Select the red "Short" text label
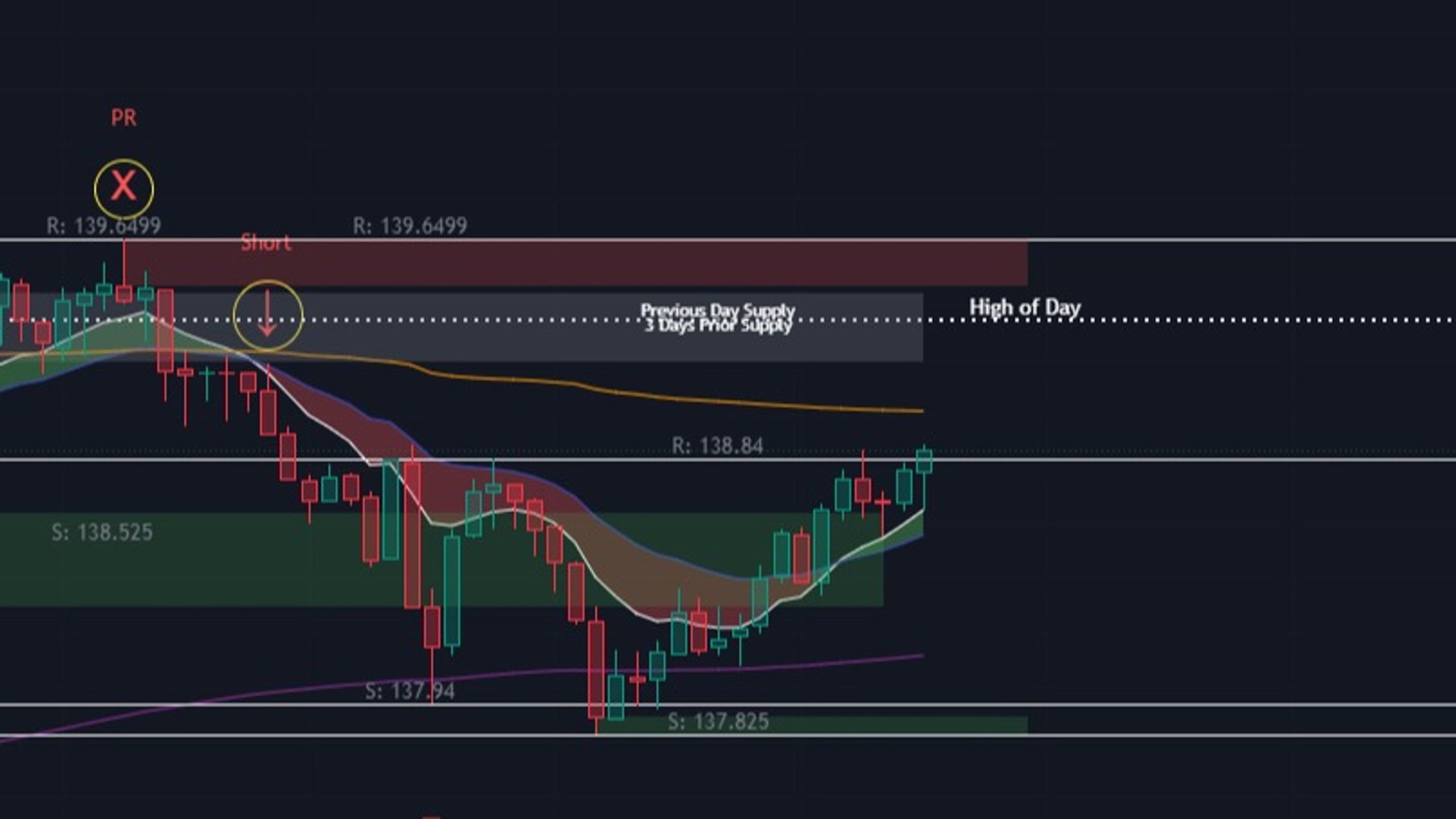1456x819 pixels. pyautogui.click(x=266, y=243)
